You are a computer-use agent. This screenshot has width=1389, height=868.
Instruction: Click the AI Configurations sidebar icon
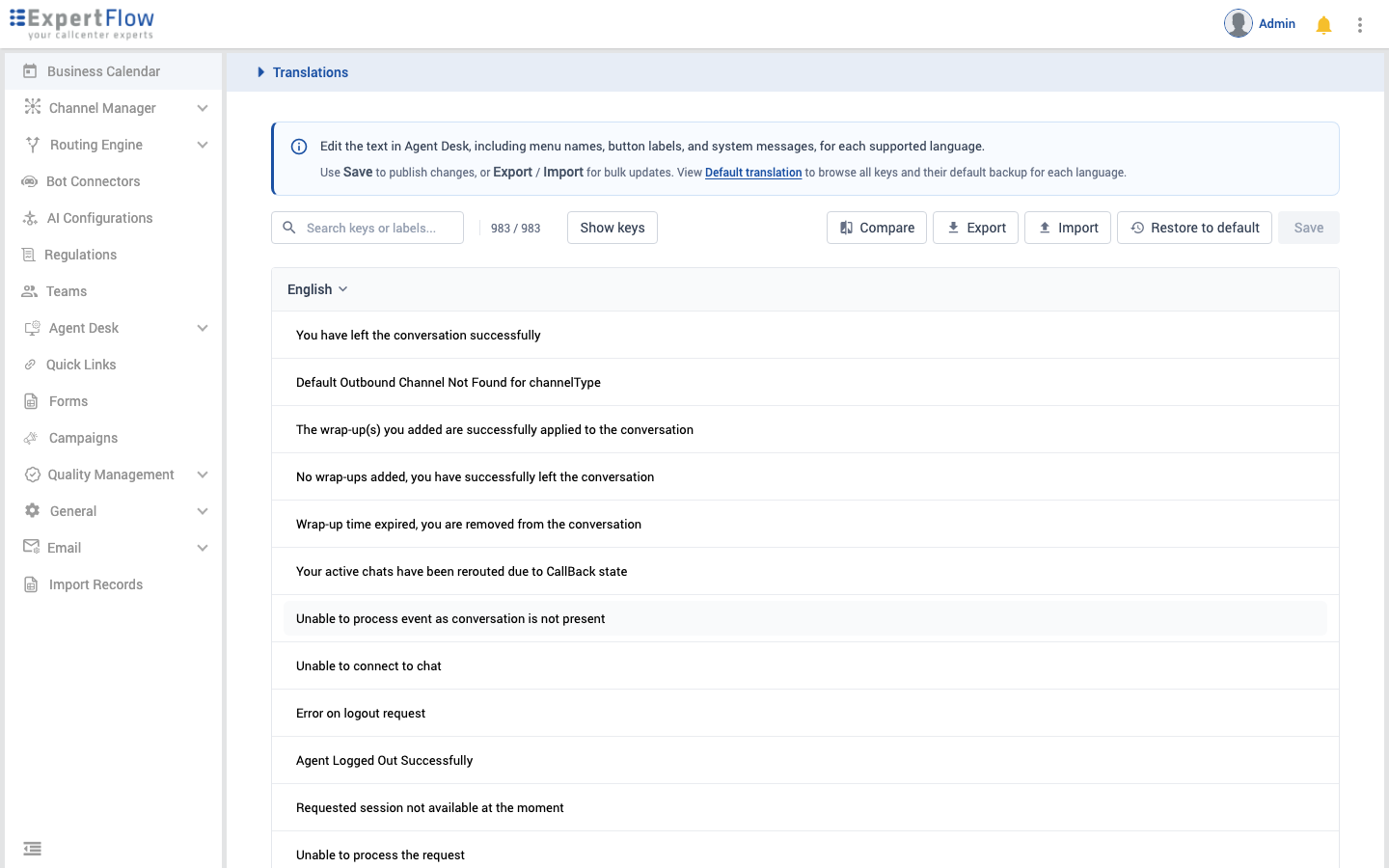[x=30, y=218]
